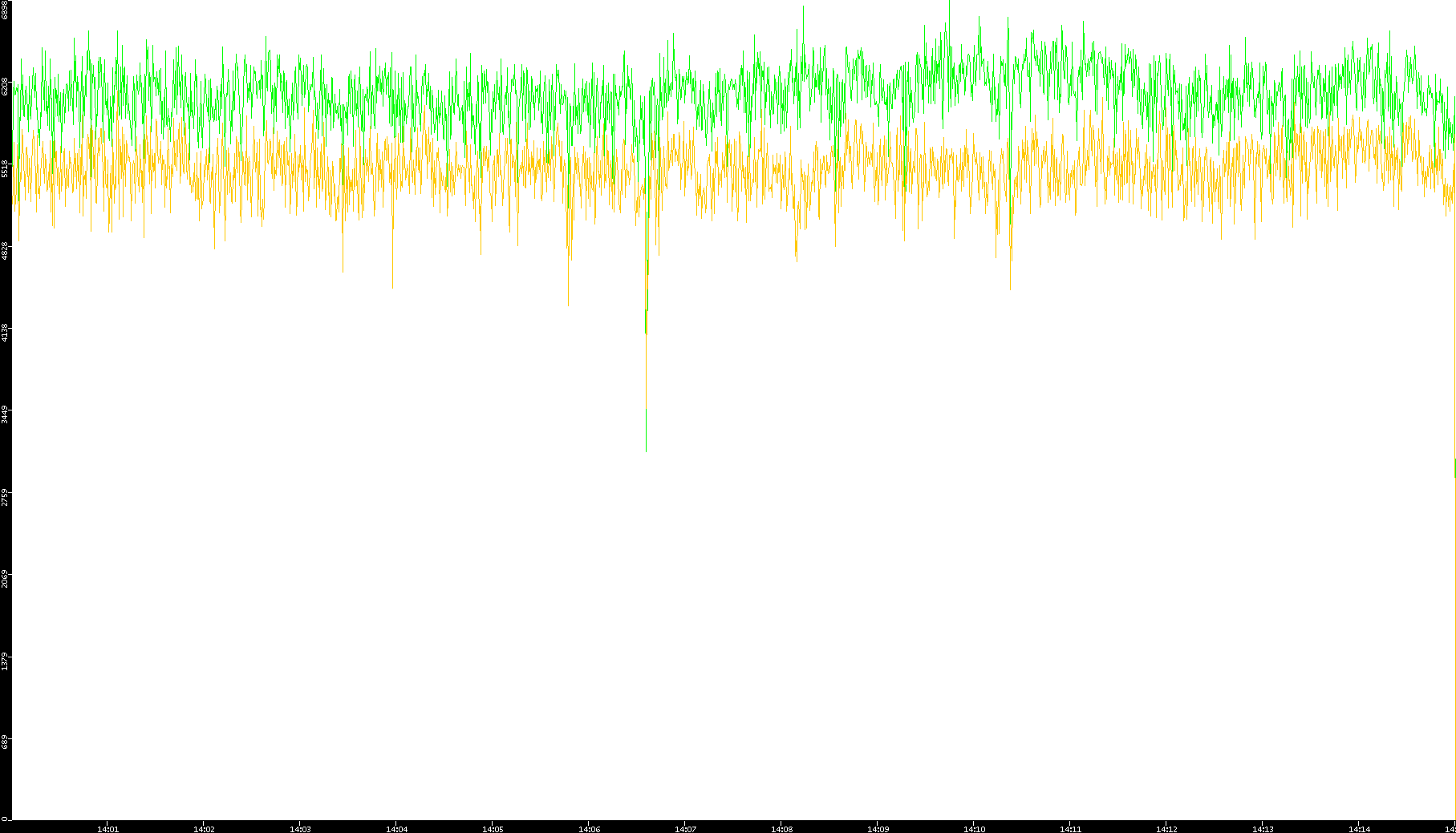Viewport: 1456px width, 833px height.
Task: Select the 1379 vertical axis label
Action: (5, 661)
